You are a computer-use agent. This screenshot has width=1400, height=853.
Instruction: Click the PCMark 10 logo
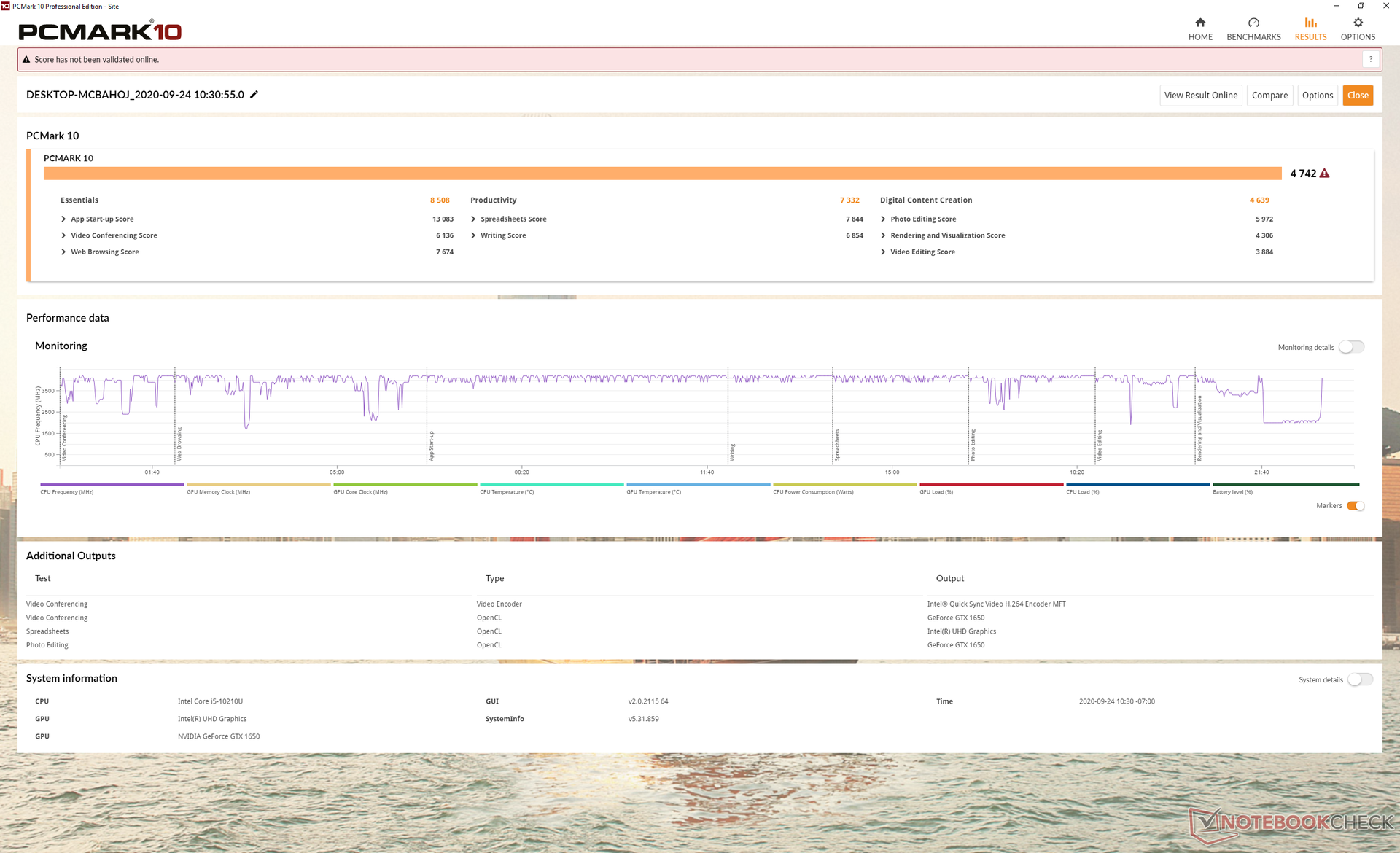click(100, 31)
